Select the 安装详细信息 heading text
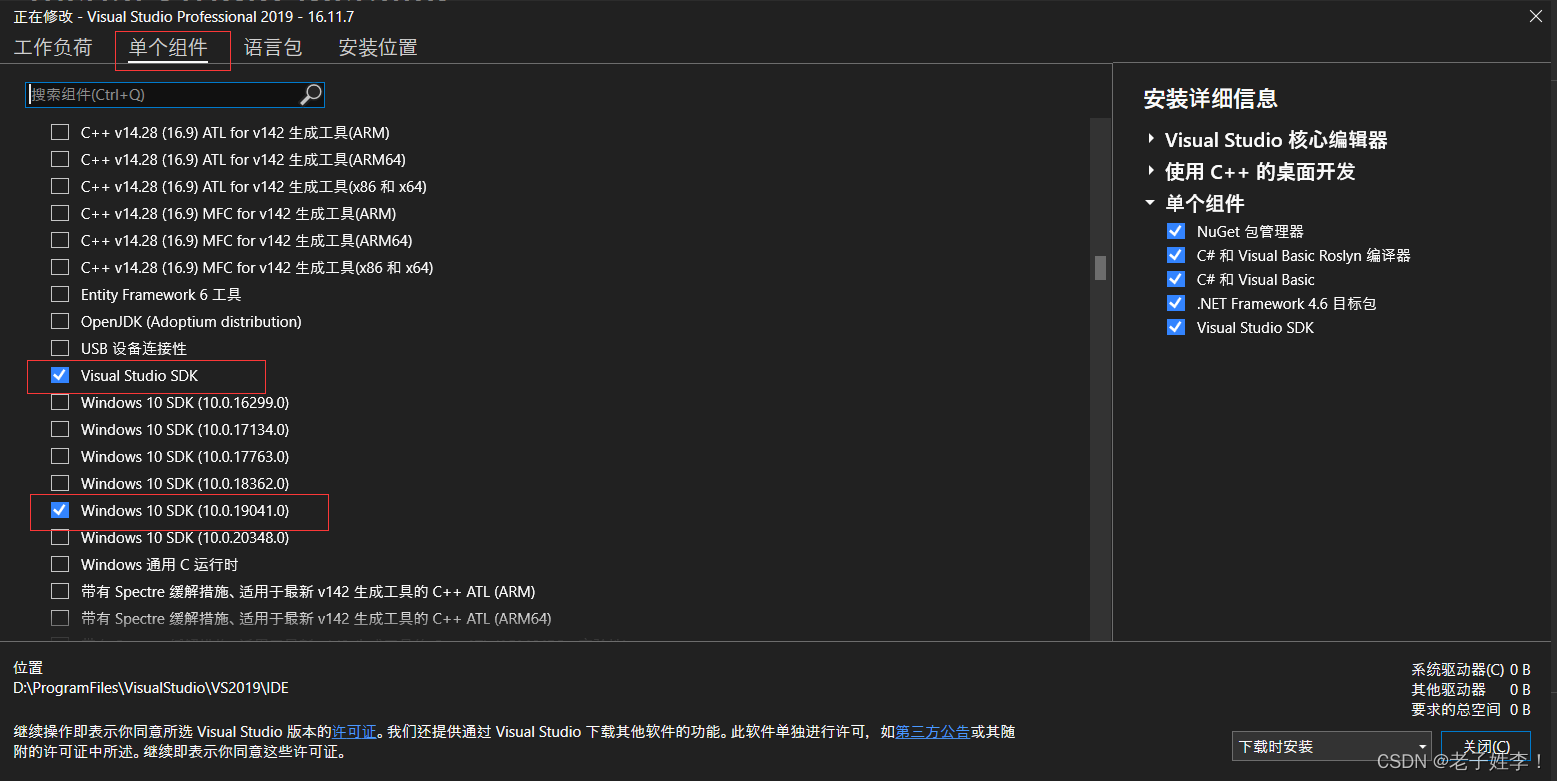The image size is (1557, 781). (x=1211, y=98)
